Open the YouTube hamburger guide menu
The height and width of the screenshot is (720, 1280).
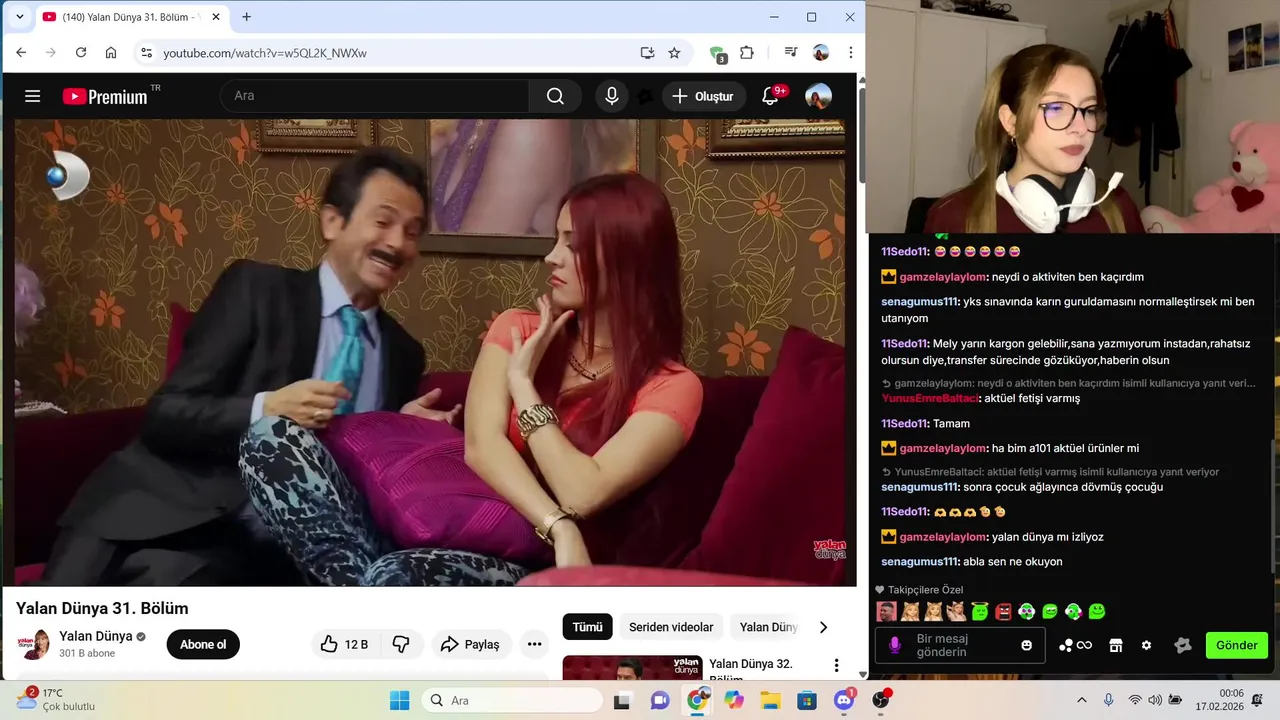coord(33,96)
